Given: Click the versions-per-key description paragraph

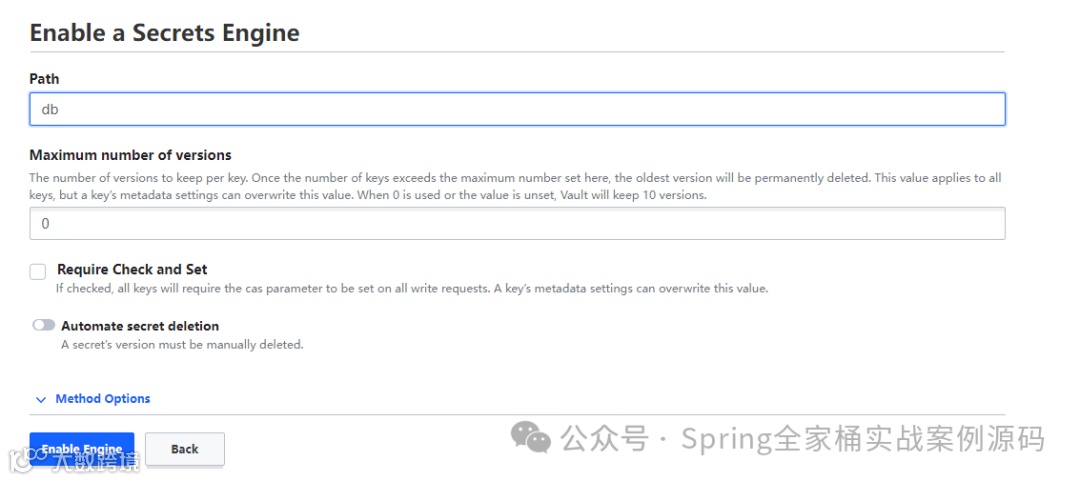Looking at the screenshot, I should (x=515, y=186).
